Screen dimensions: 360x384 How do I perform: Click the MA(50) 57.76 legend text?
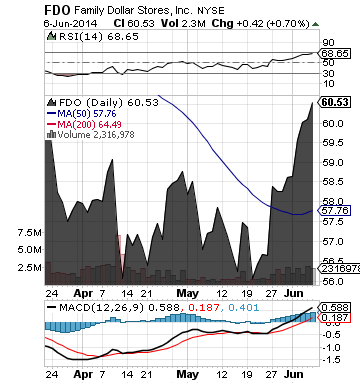coord(87,114)
